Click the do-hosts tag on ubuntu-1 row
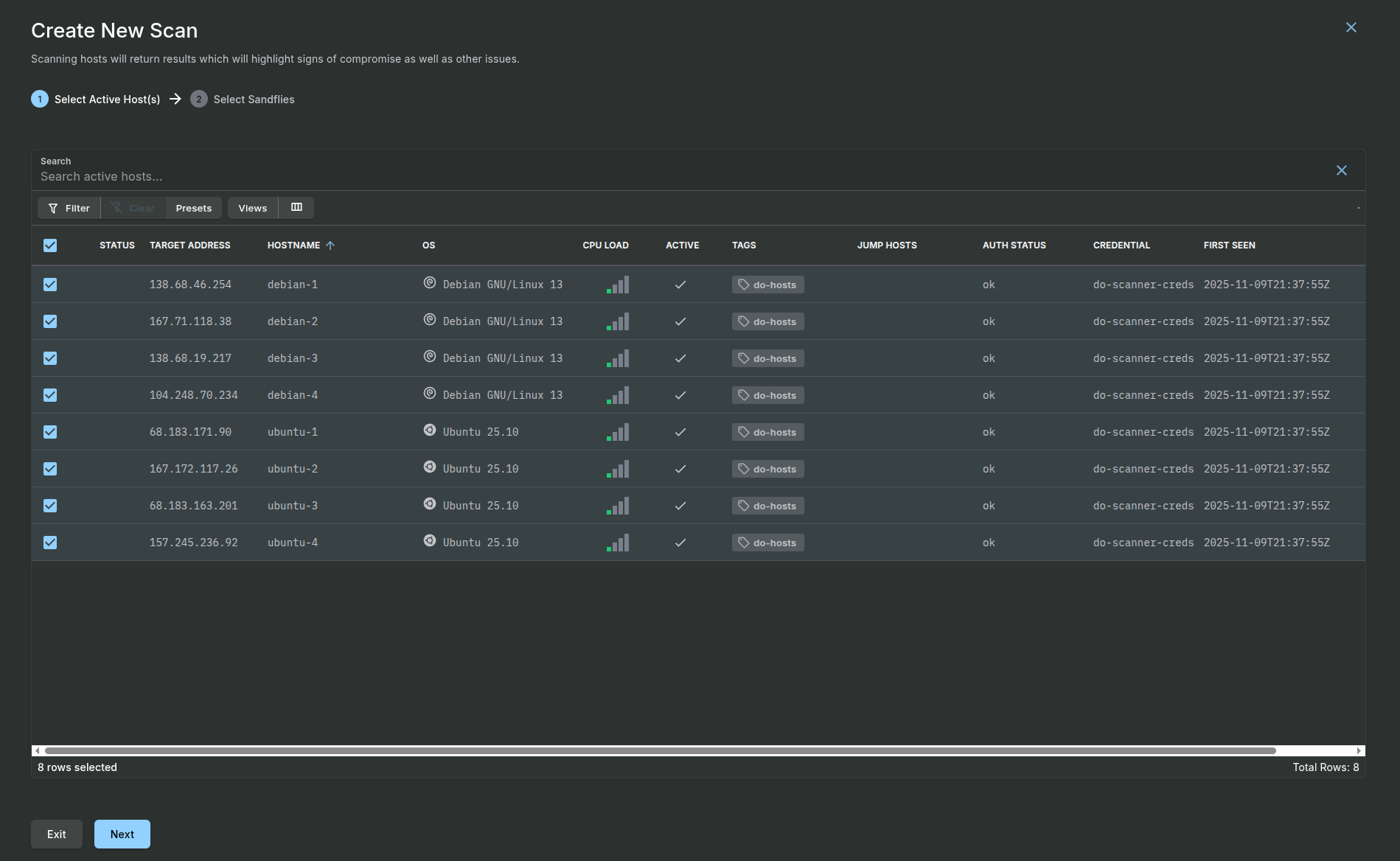 (x=767, y=431)
